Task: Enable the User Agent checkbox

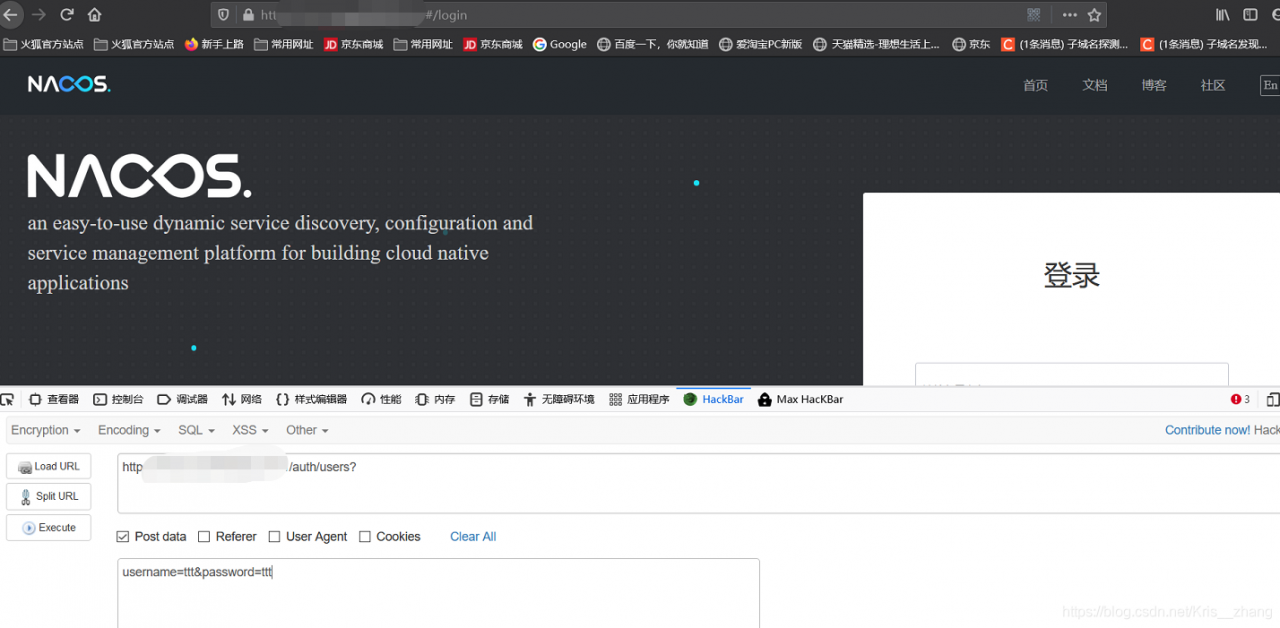Action: [274, 537]
